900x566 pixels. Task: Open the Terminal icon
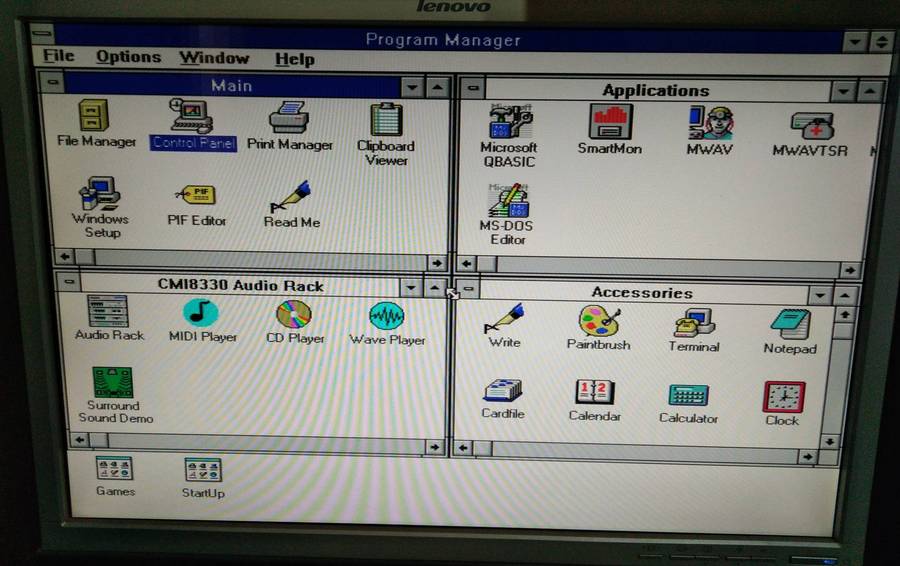[693, 331]
